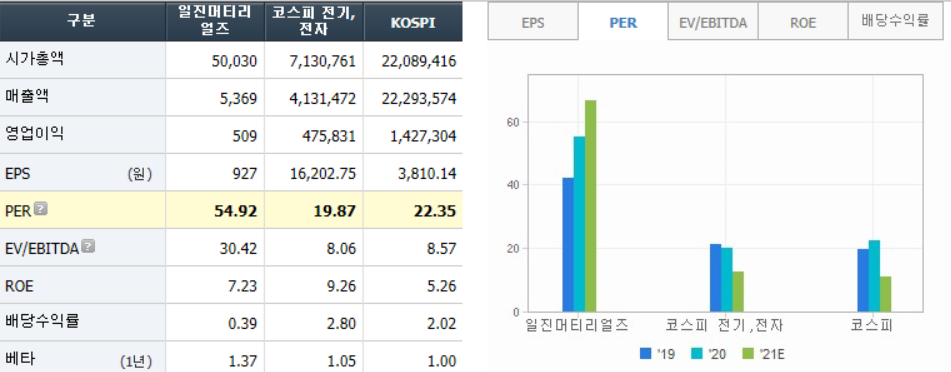Switch to the EPS chart tab
This screenshot has width=951, height=372.
coord(533,23)
